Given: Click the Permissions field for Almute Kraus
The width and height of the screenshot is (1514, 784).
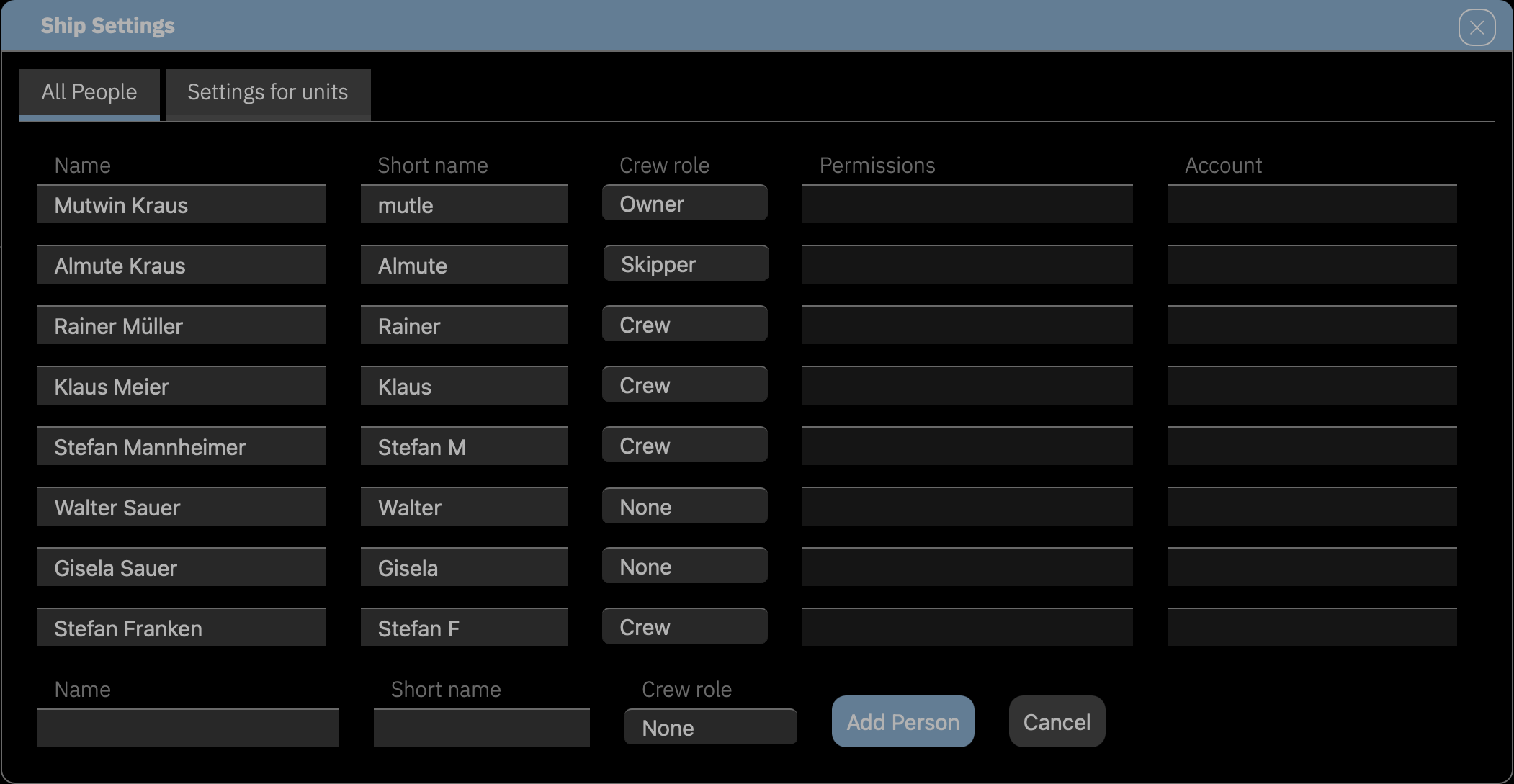Looking at the screenshot, I should click(x=967, y=264).
